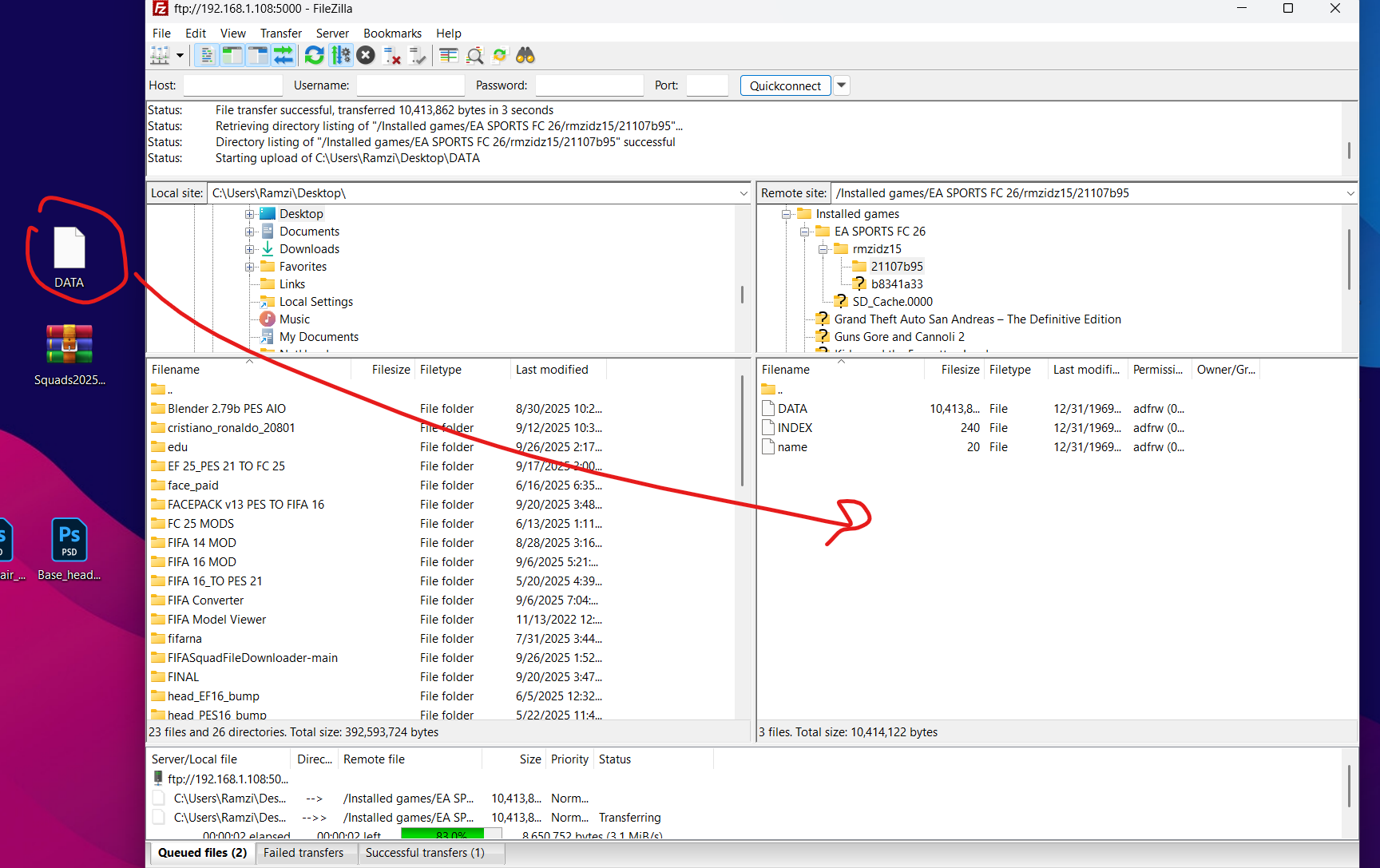Open the Quickconnect history dropdown
Screen dimensions: 1380x868
tap(841, 85)
